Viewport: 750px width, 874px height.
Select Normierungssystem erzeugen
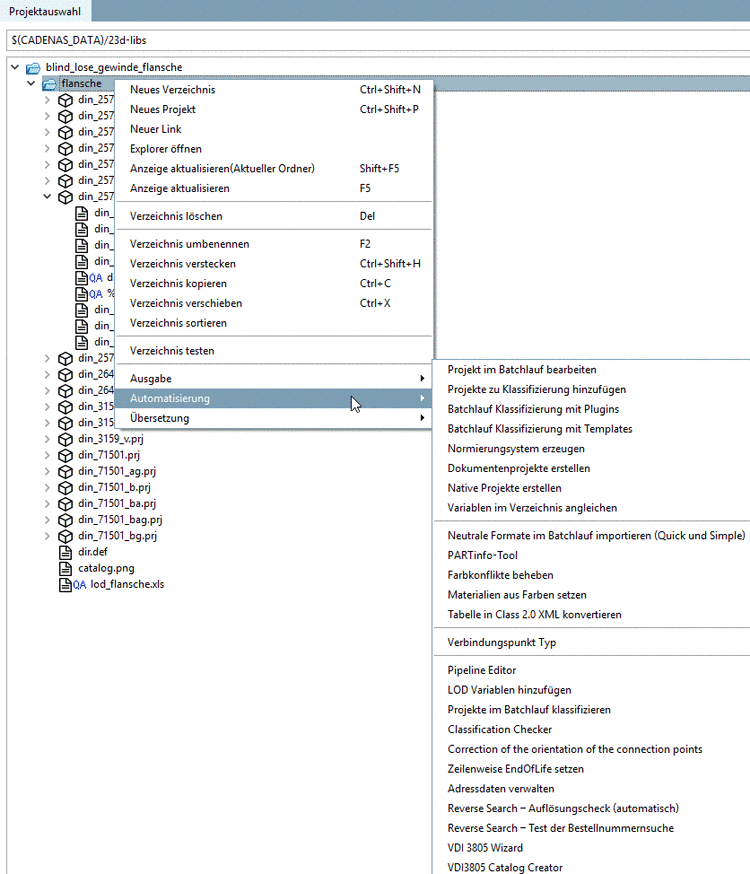click(592, 449)
